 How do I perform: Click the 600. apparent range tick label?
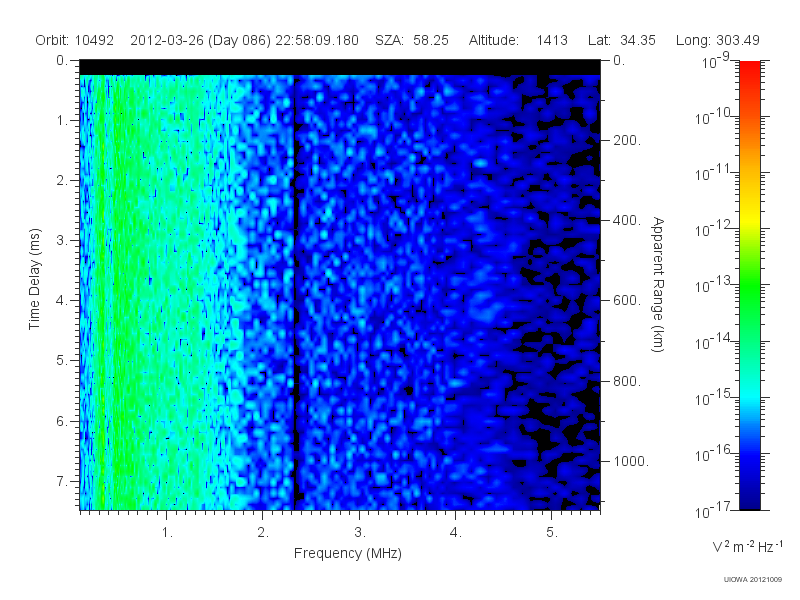tap(627, 301)
